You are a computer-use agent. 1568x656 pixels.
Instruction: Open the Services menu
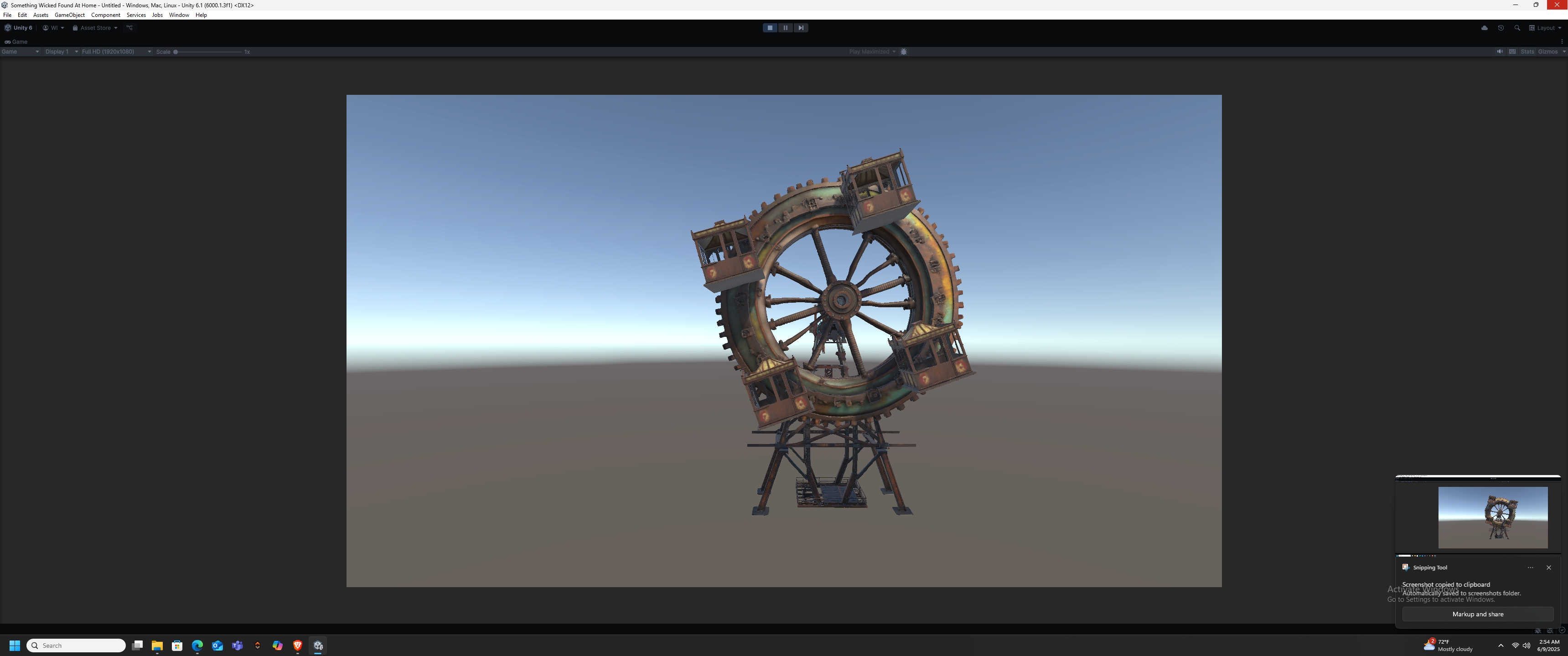click(136, 15)
